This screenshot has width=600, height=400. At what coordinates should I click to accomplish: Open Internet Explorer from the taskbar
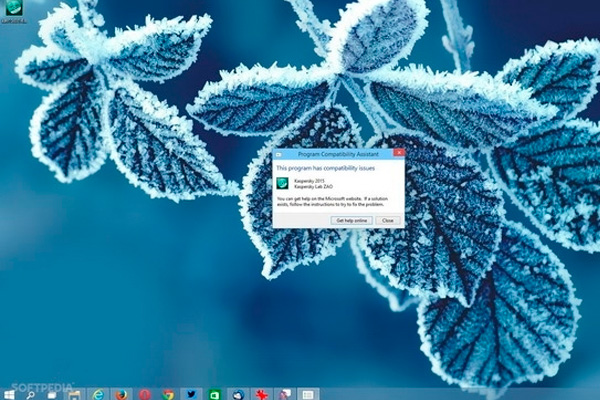coord(98,394)
